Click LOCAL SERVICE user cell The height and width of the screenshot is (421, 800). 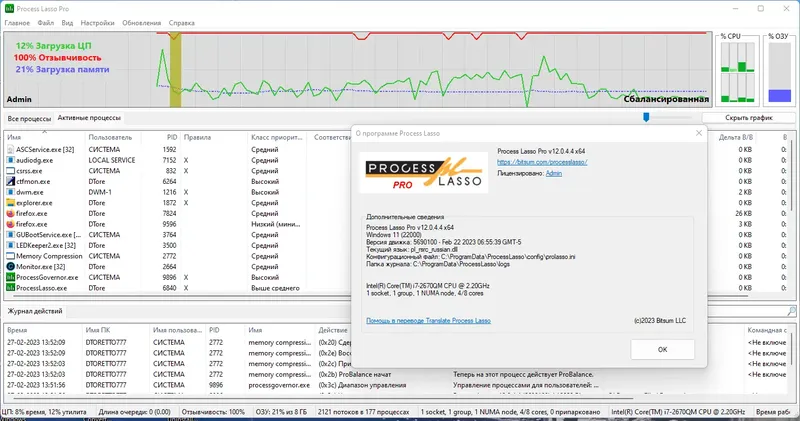click(112, 160)
